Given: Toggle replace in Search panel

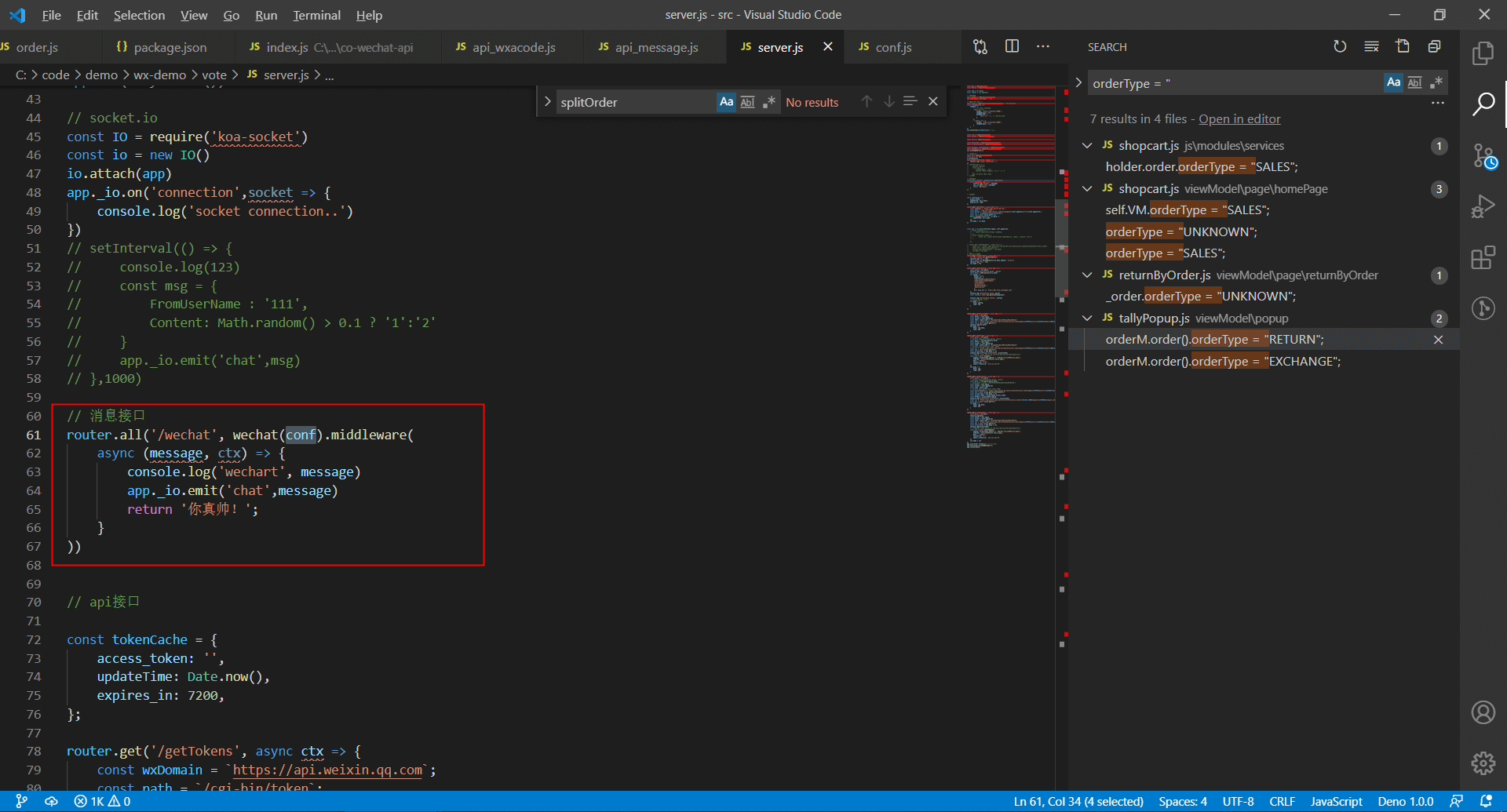Looking at the screenshot, I should click(1078, 83).
